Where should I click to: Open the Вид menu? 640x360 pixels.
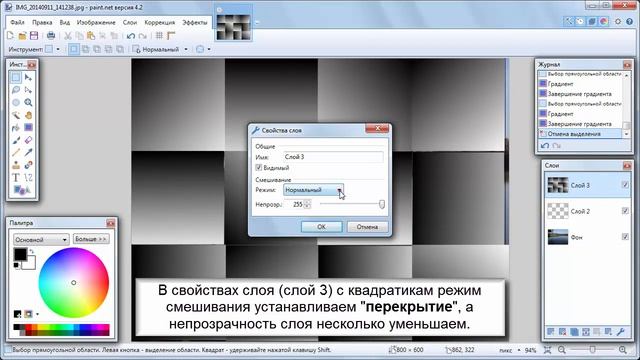pos(64,22)
